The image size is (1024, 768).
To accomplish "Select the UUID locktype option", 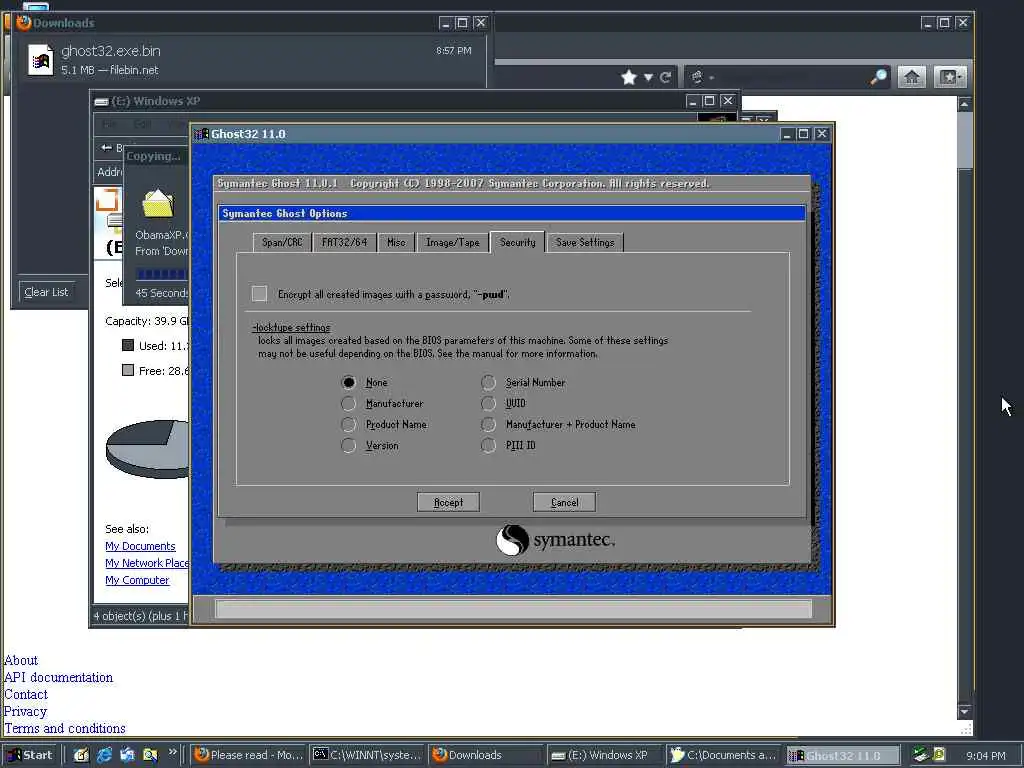I will coord(488,404).
